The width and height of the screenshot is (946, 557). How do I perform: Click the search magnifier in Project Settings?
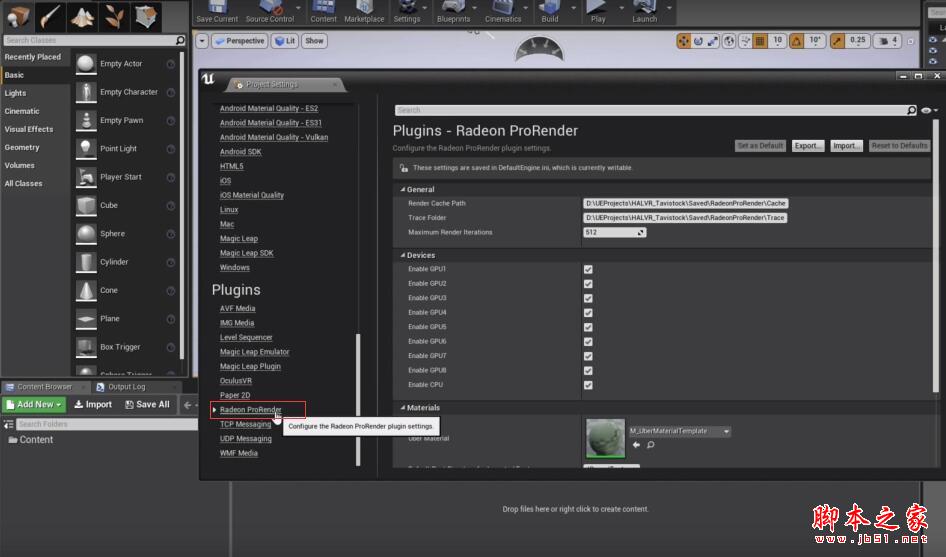(x=911, y=110)
